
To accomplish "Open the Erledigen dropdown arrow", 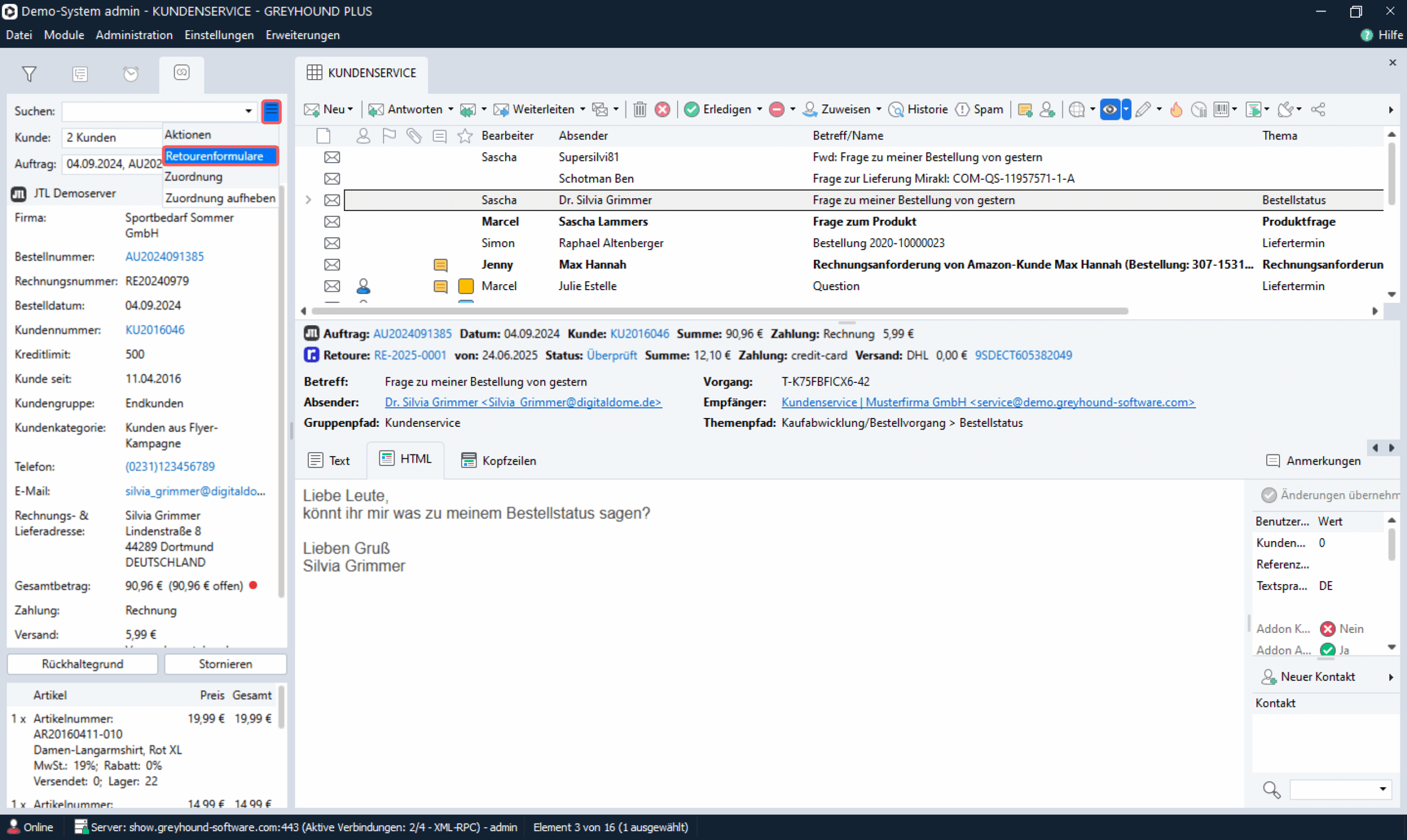I will pos(759,109).
